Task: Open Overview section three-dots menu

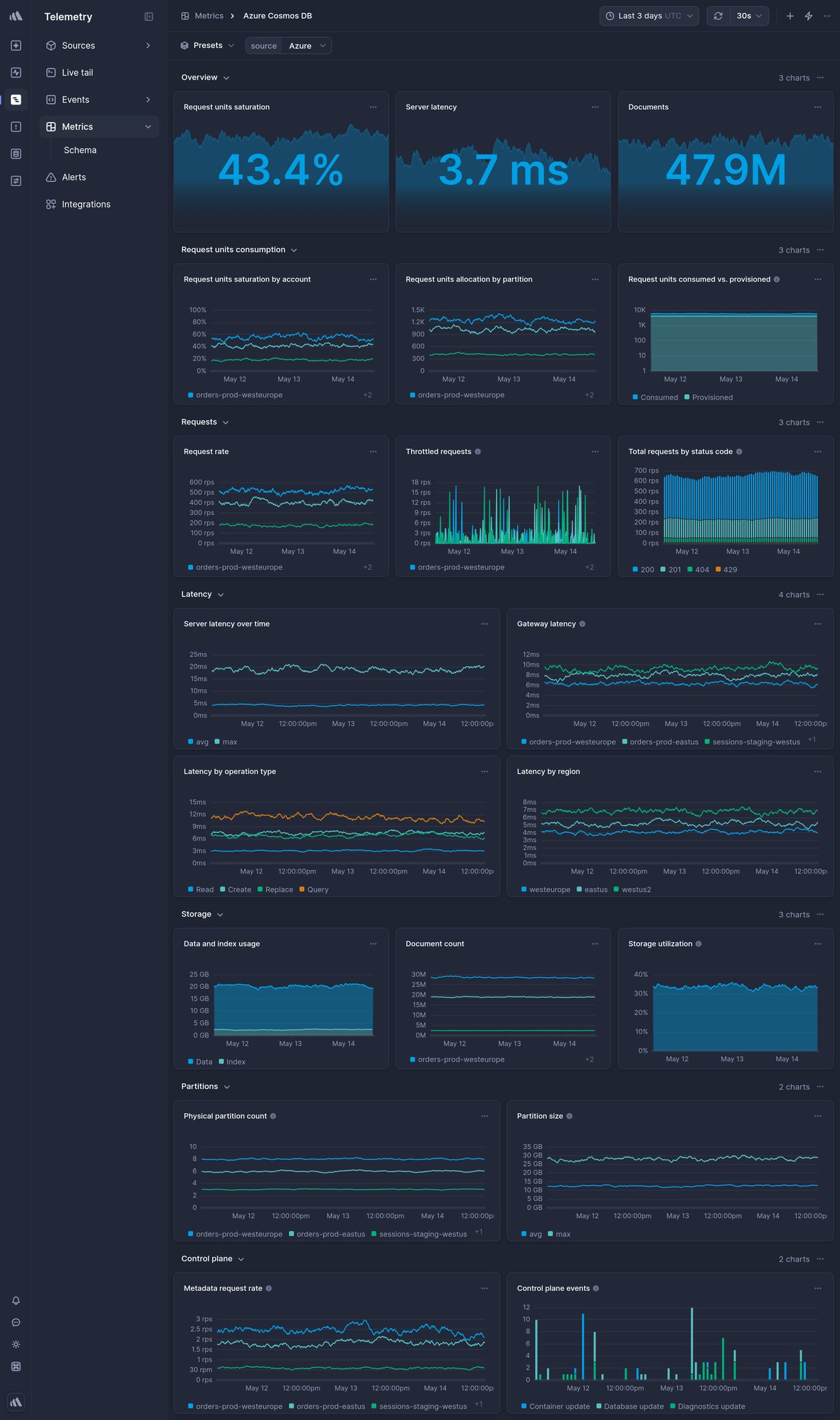Action: pos(821,78)
